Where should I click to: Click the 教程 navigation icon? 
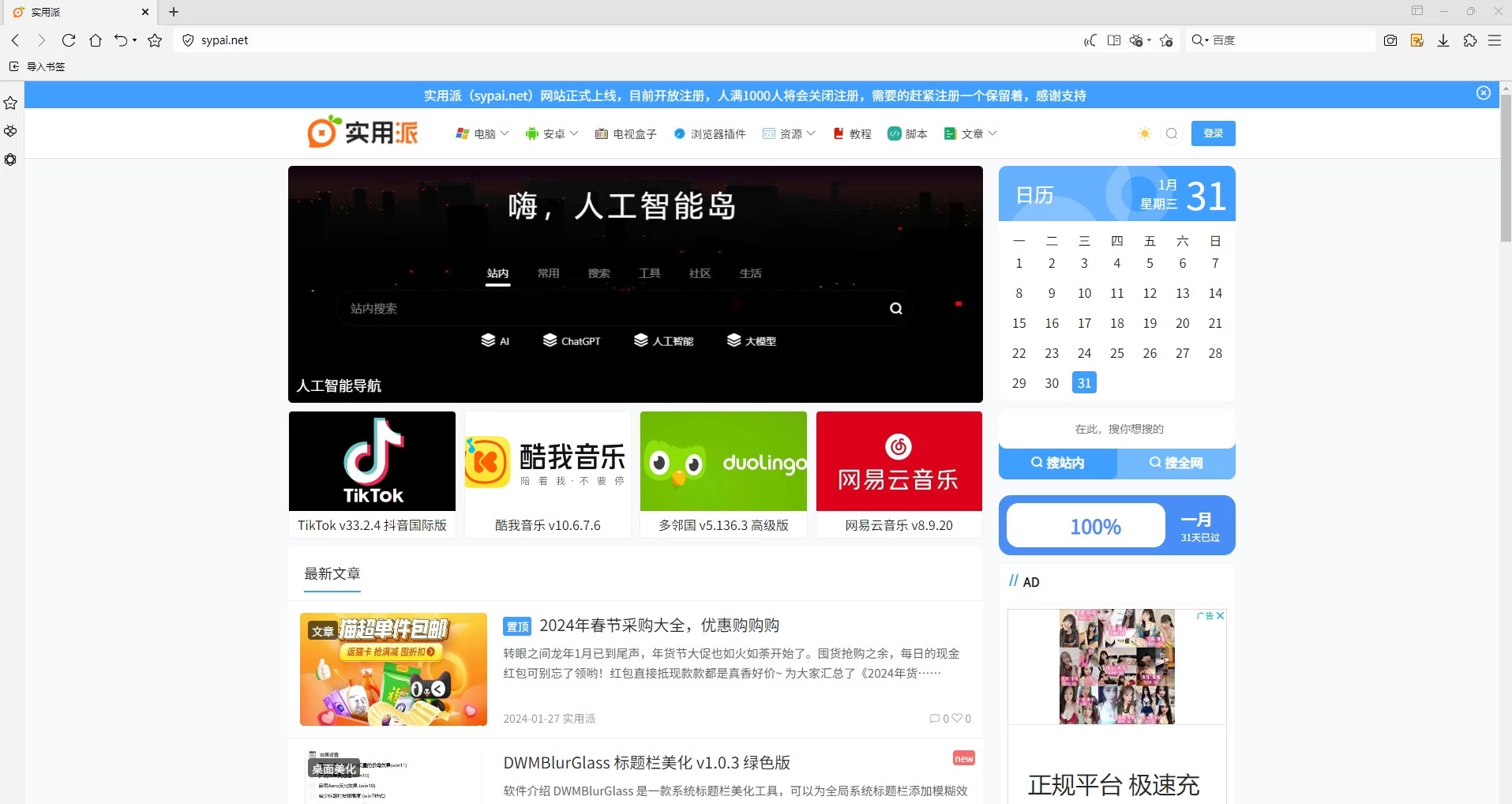click(x=838, y=133)
